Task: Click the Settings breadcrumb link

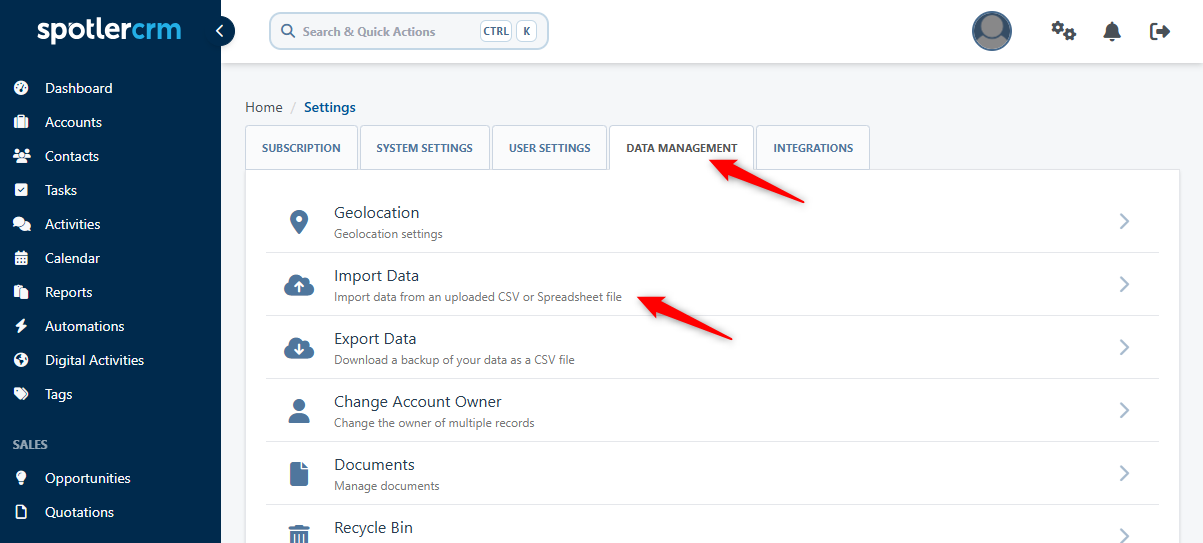Action: [330, 107]
